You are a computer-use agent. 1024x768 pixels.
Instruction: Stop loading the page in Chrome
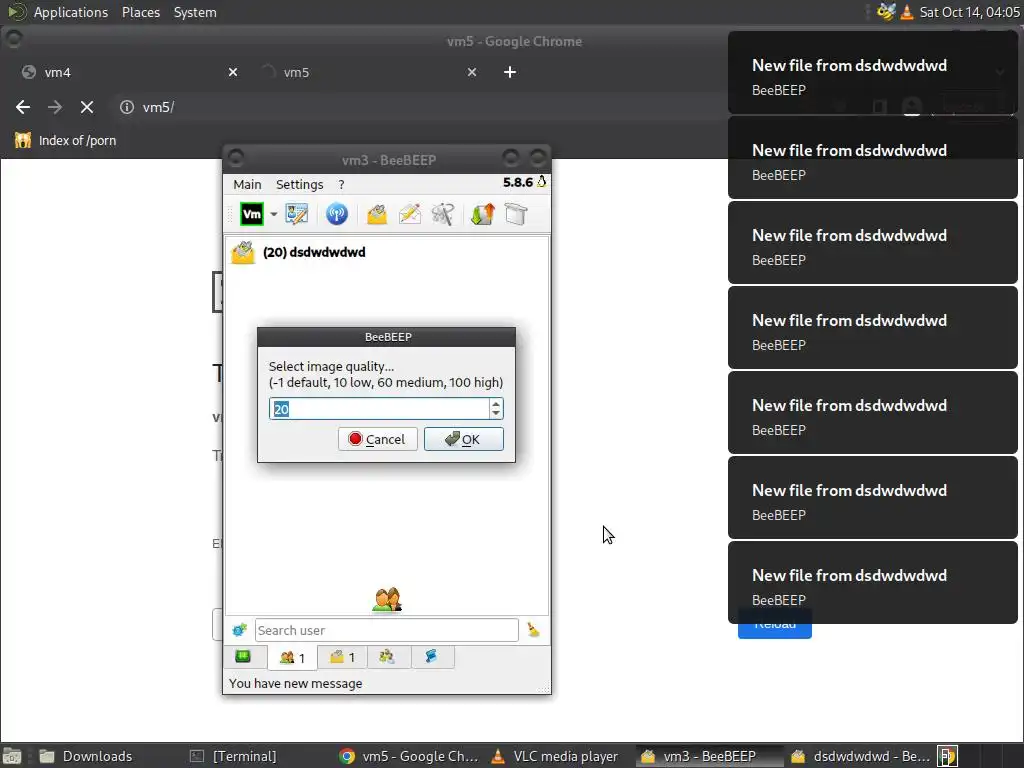coord(87,107)
